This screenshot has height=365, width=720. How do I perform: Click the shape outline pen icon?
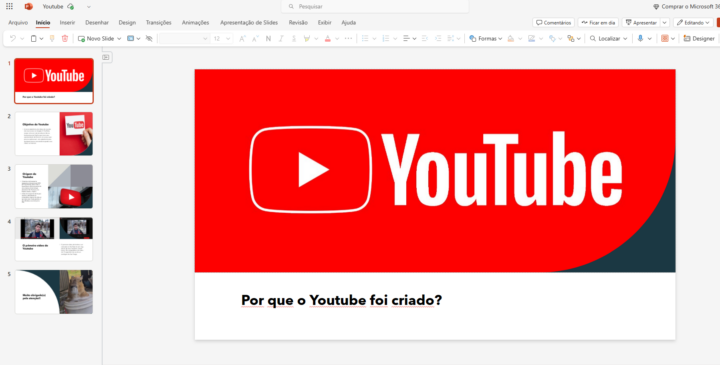click(531, 39)
